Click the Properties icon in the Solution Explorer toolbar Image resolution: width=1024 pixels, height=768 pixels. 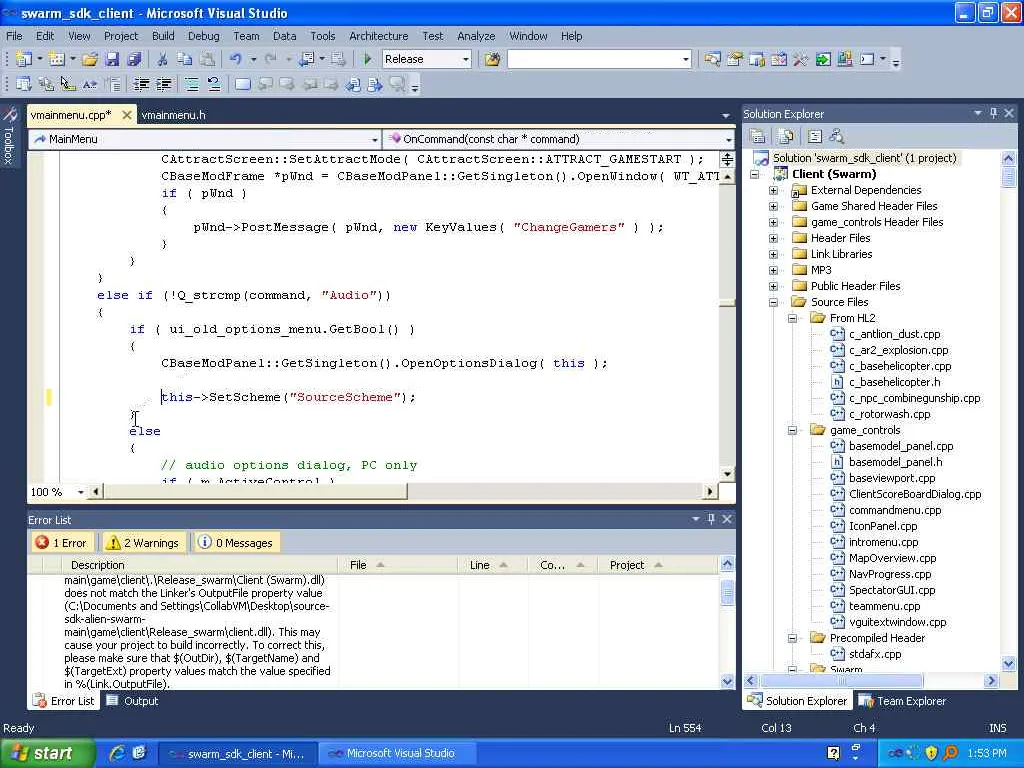coord(758,136)
